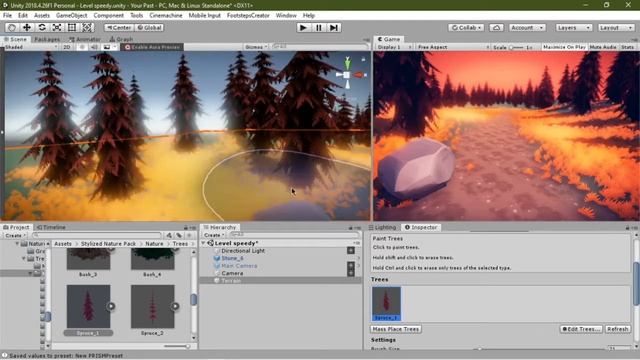The image size is (640, 360).
Task: Toggle Maximize On Play
Action: [x=564, y=47]
